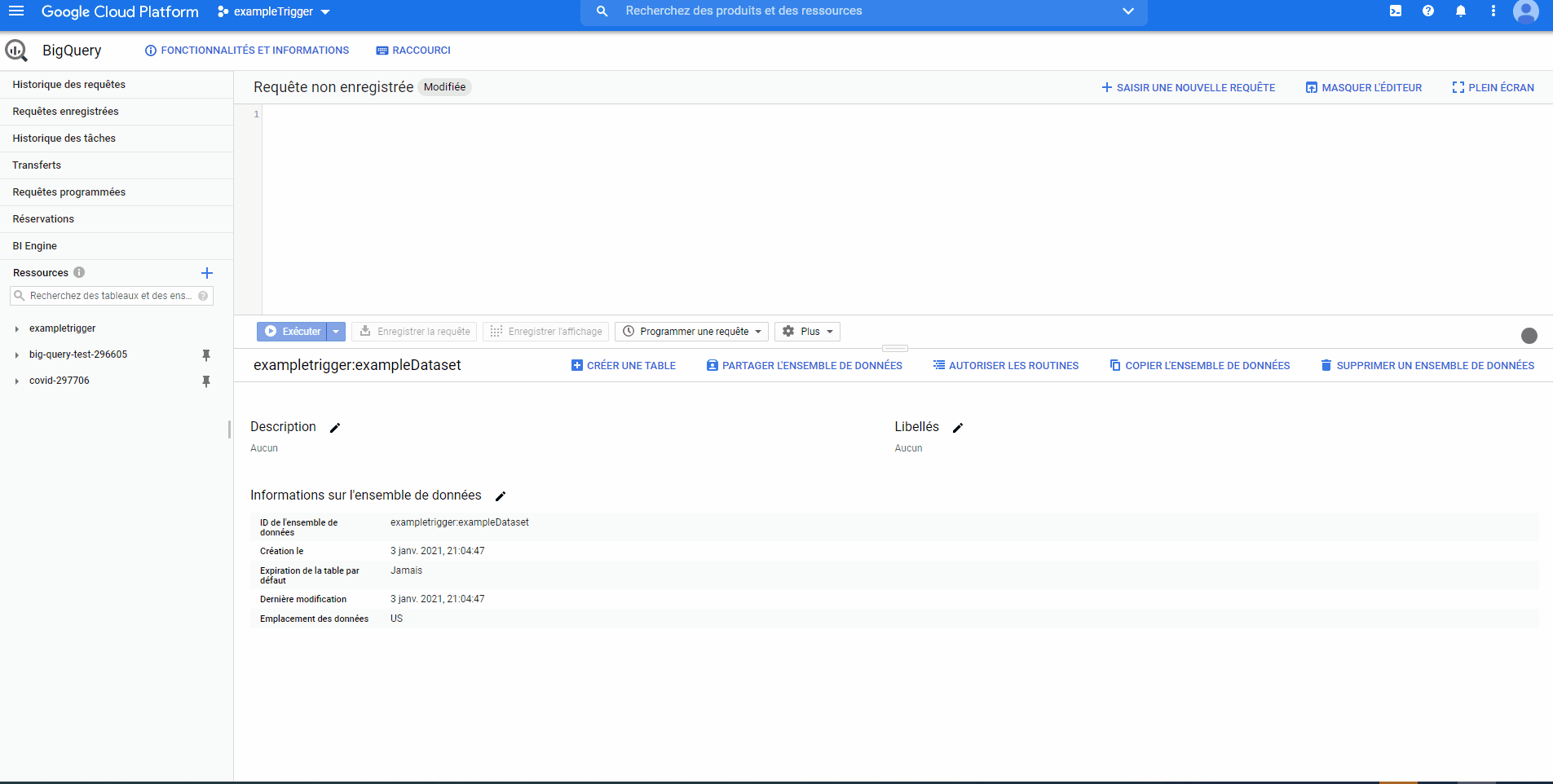Image resolution: width=1553 pixels, height=784 pixels.
Task: Click Masquer l'éditeur
Action: [x=1364, y=87]
